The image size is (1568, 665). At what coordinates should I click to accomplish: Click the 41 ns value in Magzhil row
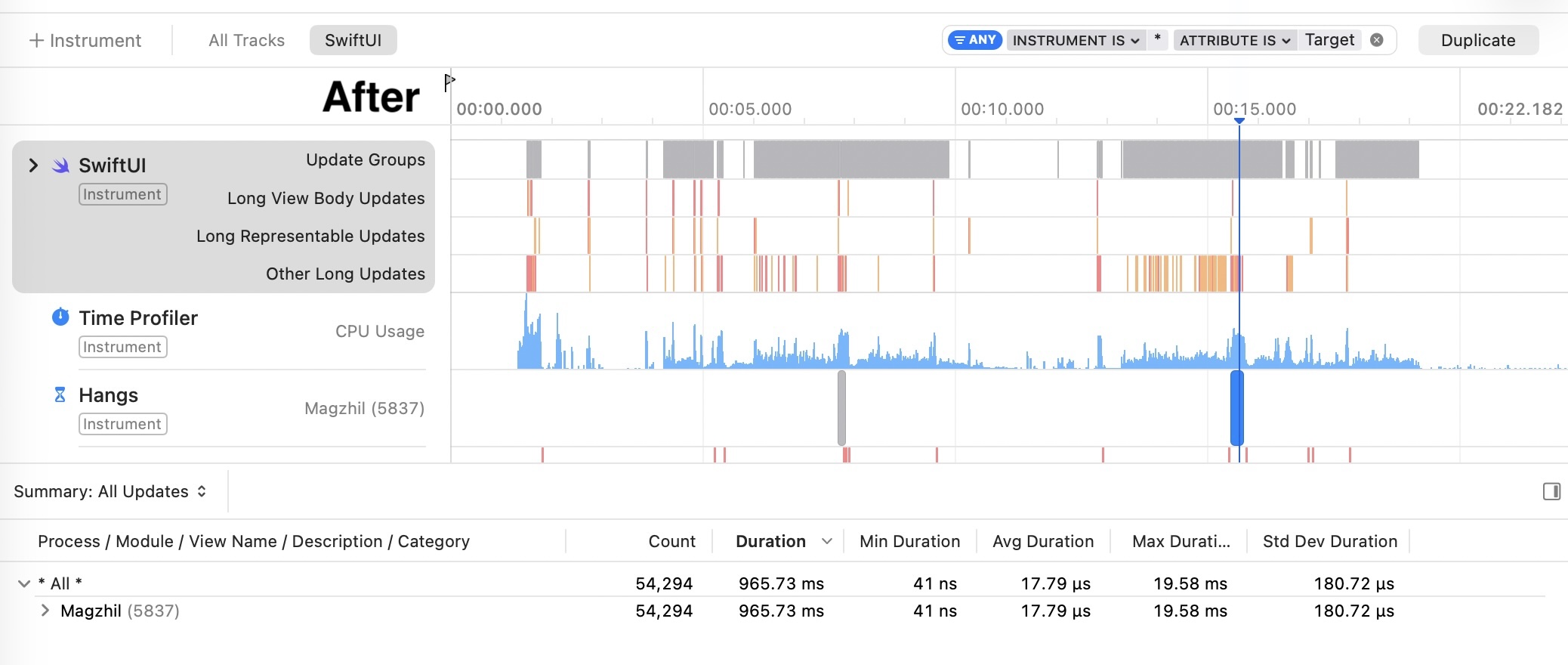point(935,611)
